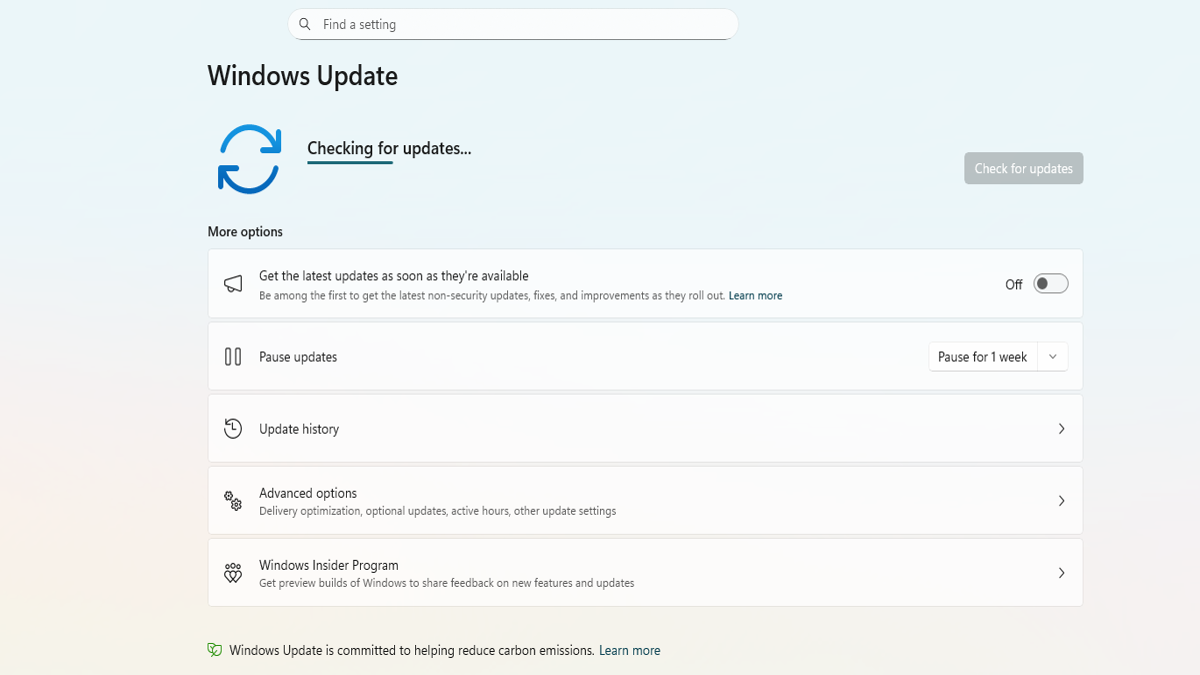Open the Pause for 1 week dropdown arrow
The width and height of the screenshot is (1200, 675).
tap(1053, 357)
